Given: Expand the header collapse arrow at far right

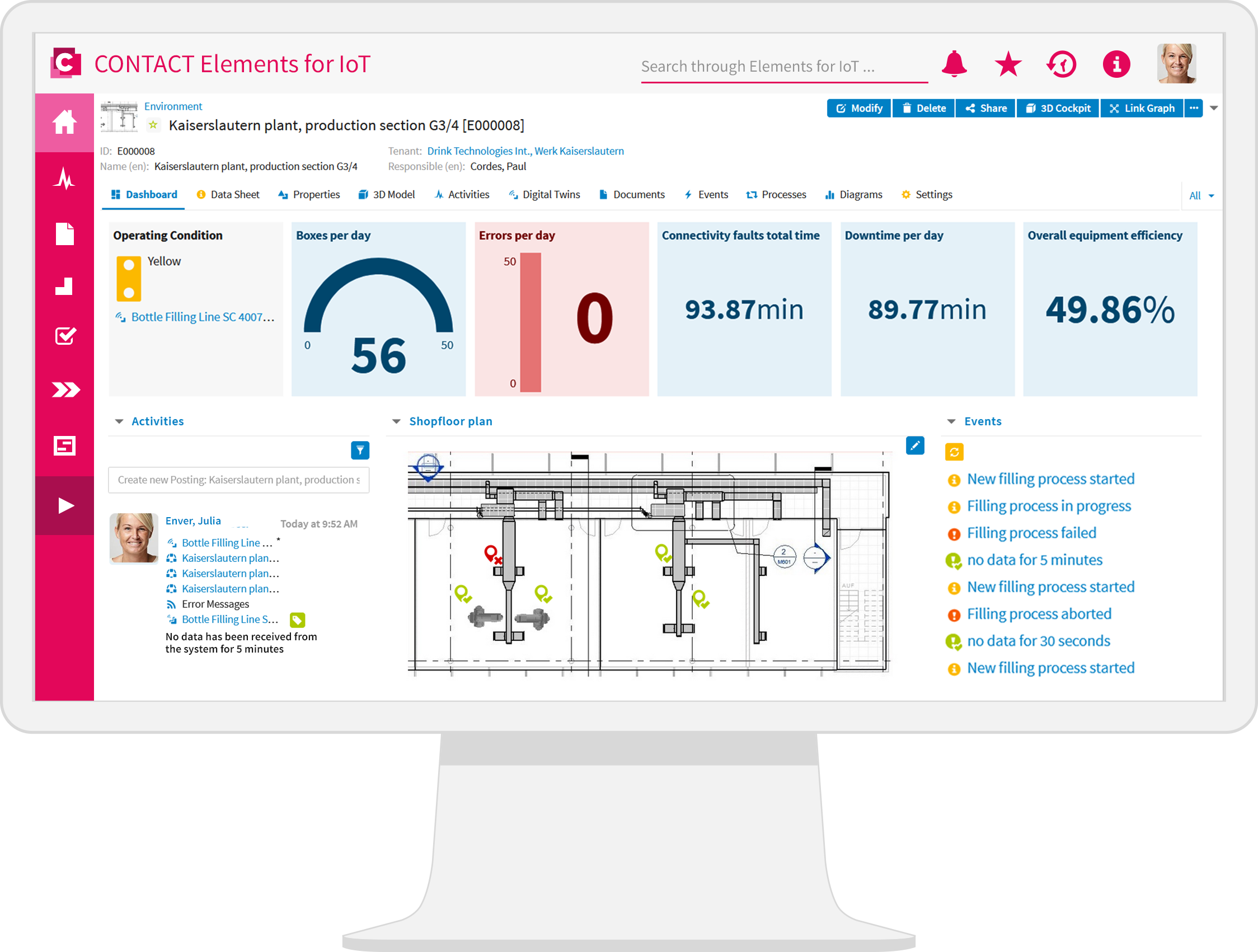Looking at the screenshot, I should [1214, 108].
